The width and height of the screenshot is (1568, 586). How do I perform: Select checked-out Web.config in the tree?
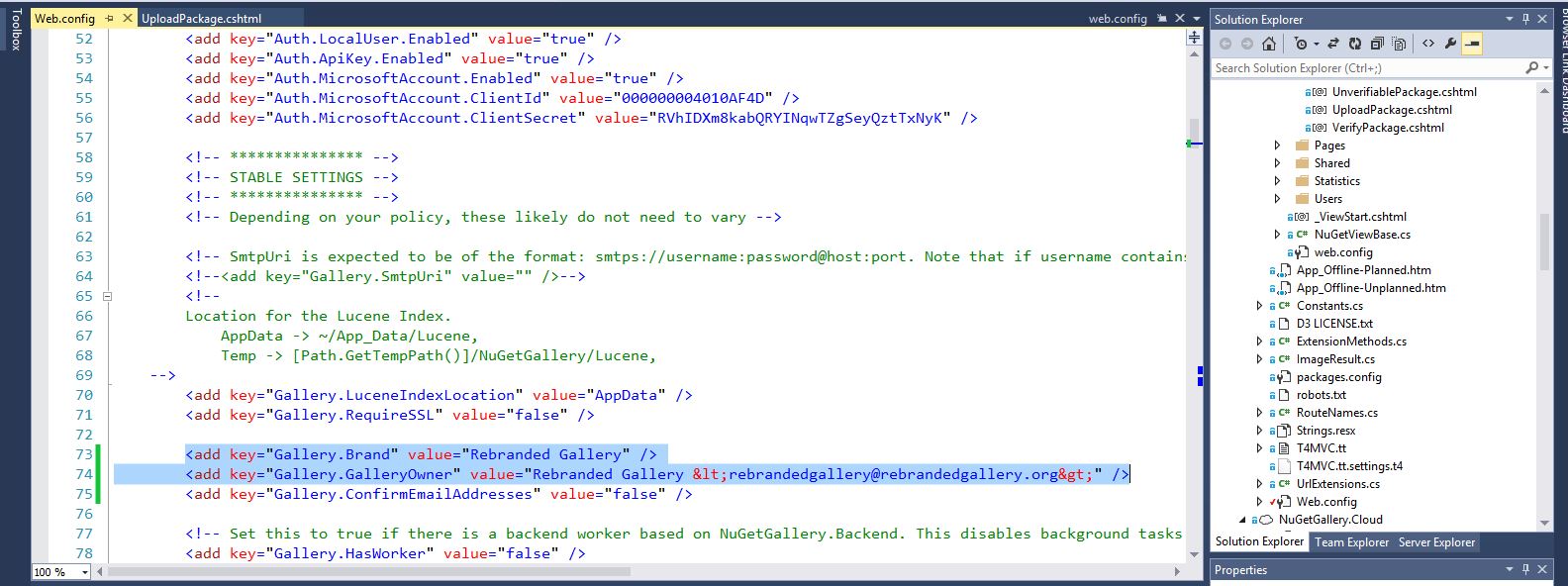(1326, 502)
